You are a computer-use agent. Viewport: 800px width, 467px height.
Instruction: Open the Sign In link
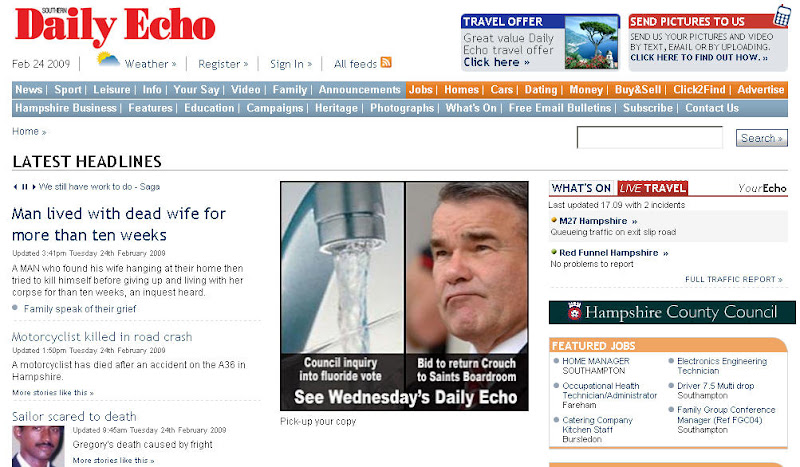291,64
